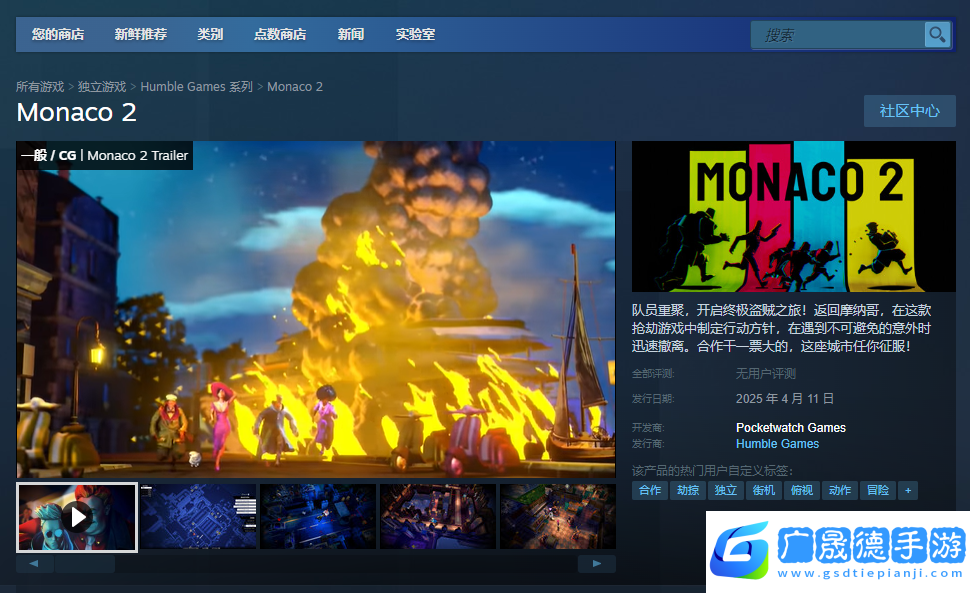Open the 实验室 page

pos(416,35)
